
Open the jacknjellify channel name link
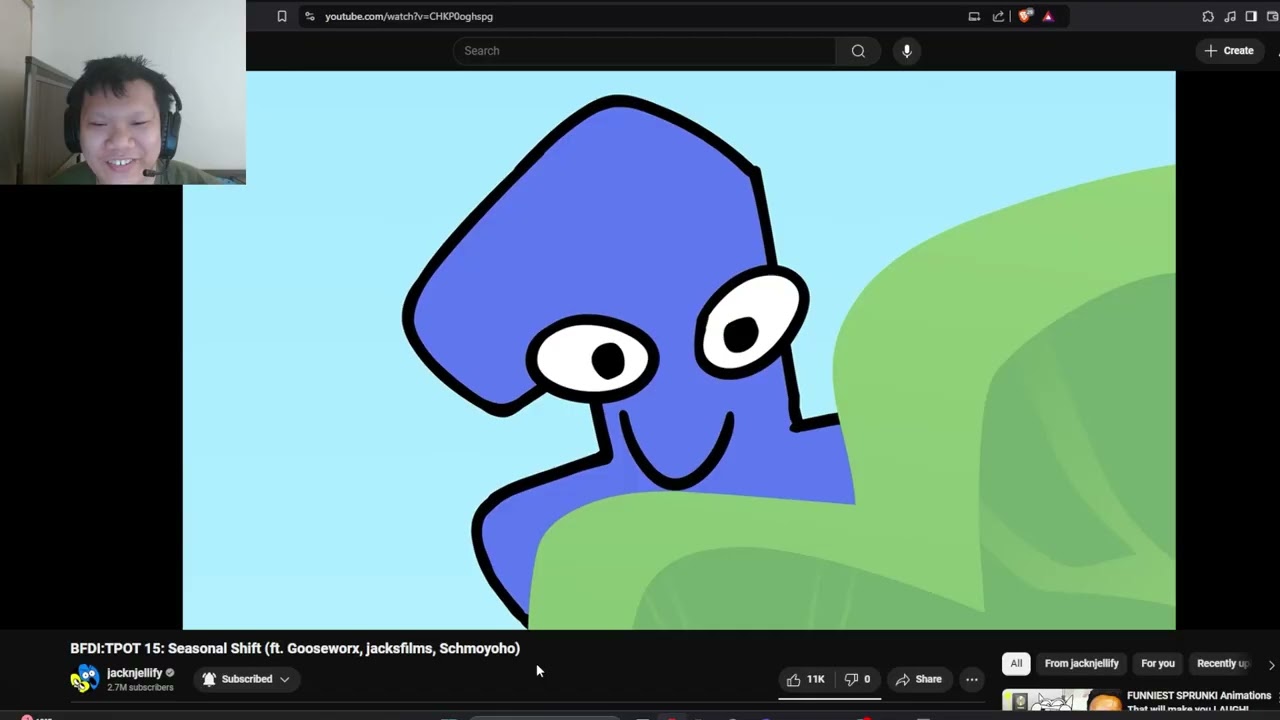tap(134, 673)
